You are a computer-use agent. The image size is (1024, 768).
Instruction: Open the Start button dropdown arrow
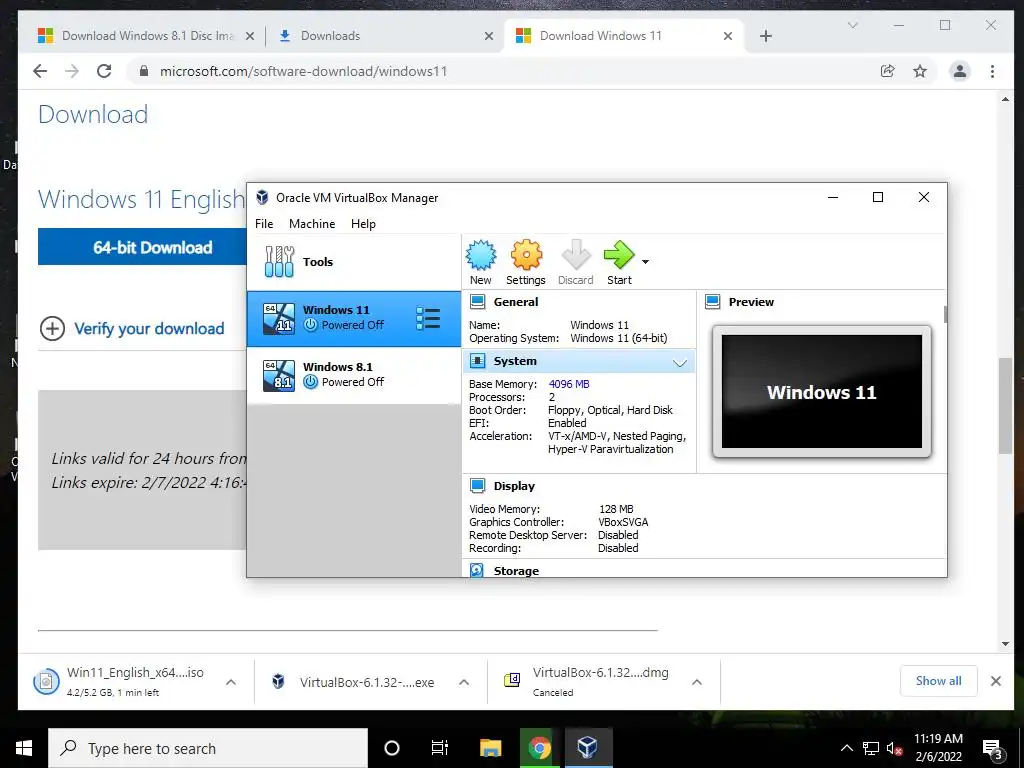click(x=645, y=262)
